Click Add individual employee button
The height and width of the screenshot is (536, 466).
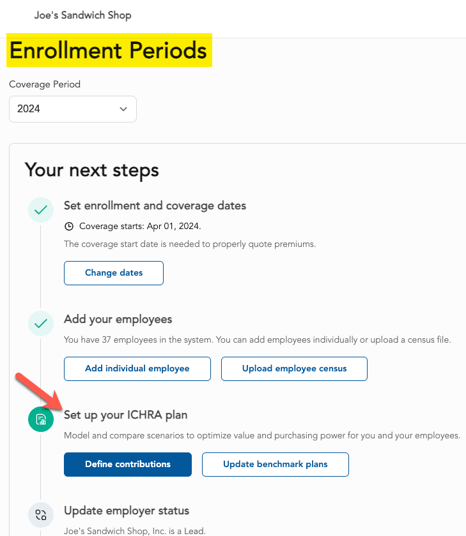(137, 368)
